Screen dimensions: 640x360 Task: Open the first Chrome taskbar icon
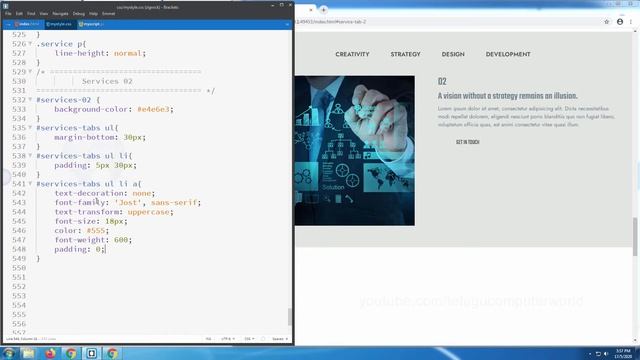[71, 353]
